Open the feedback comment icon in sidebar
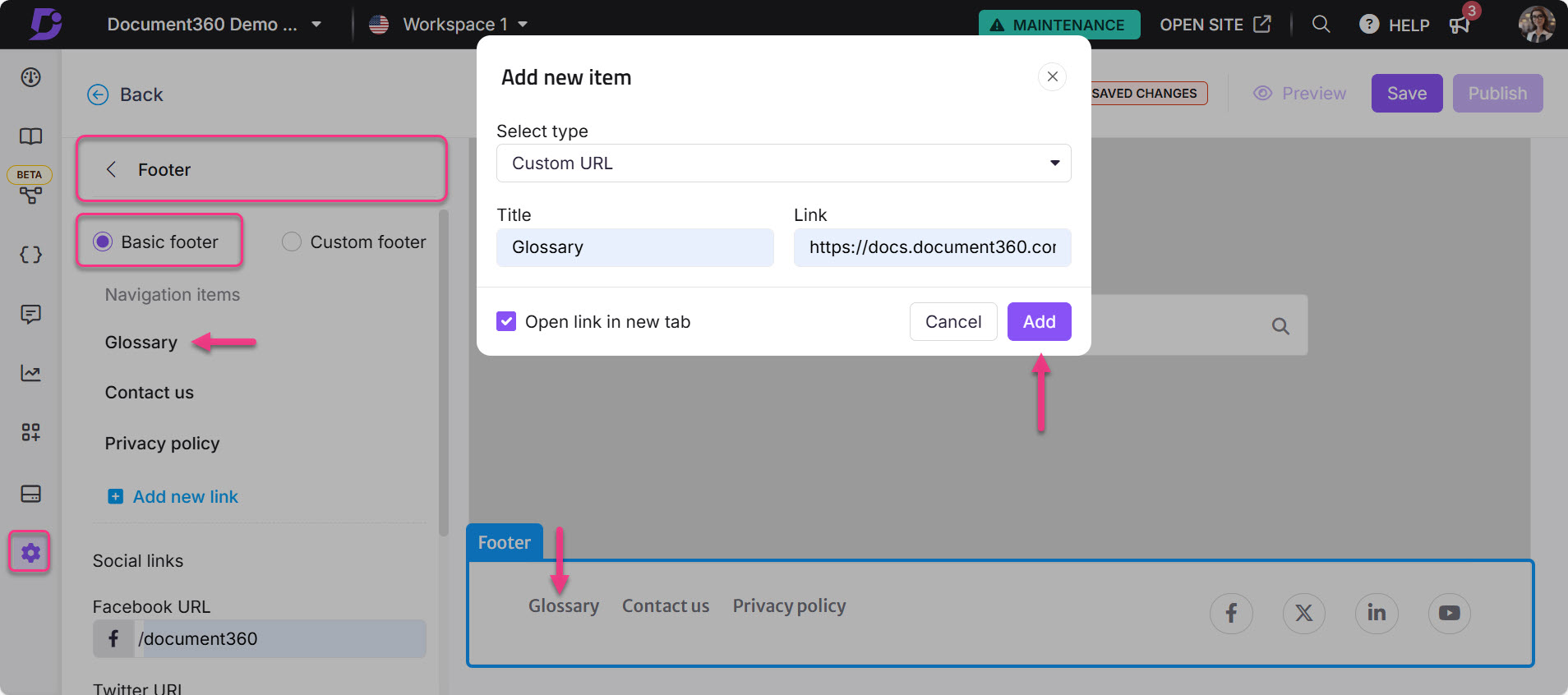This screenshot has width=1568, height=695. coord(31,314)
